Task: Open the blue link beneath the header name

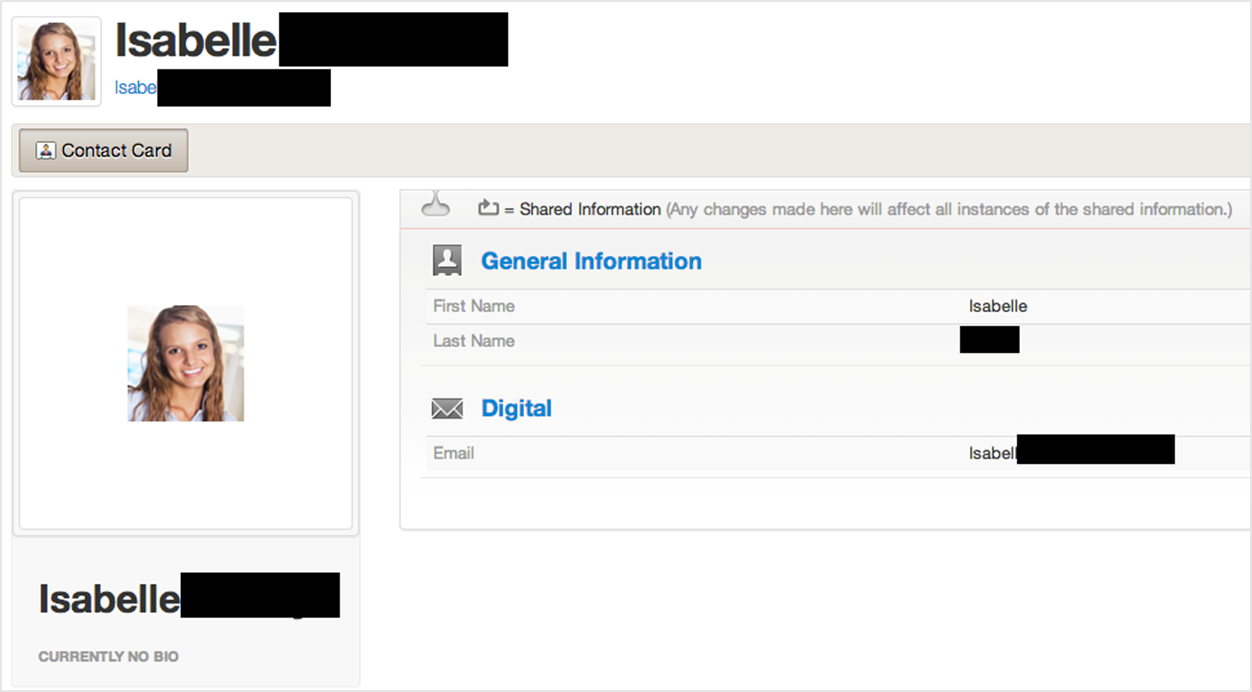Action: point(136,88)
